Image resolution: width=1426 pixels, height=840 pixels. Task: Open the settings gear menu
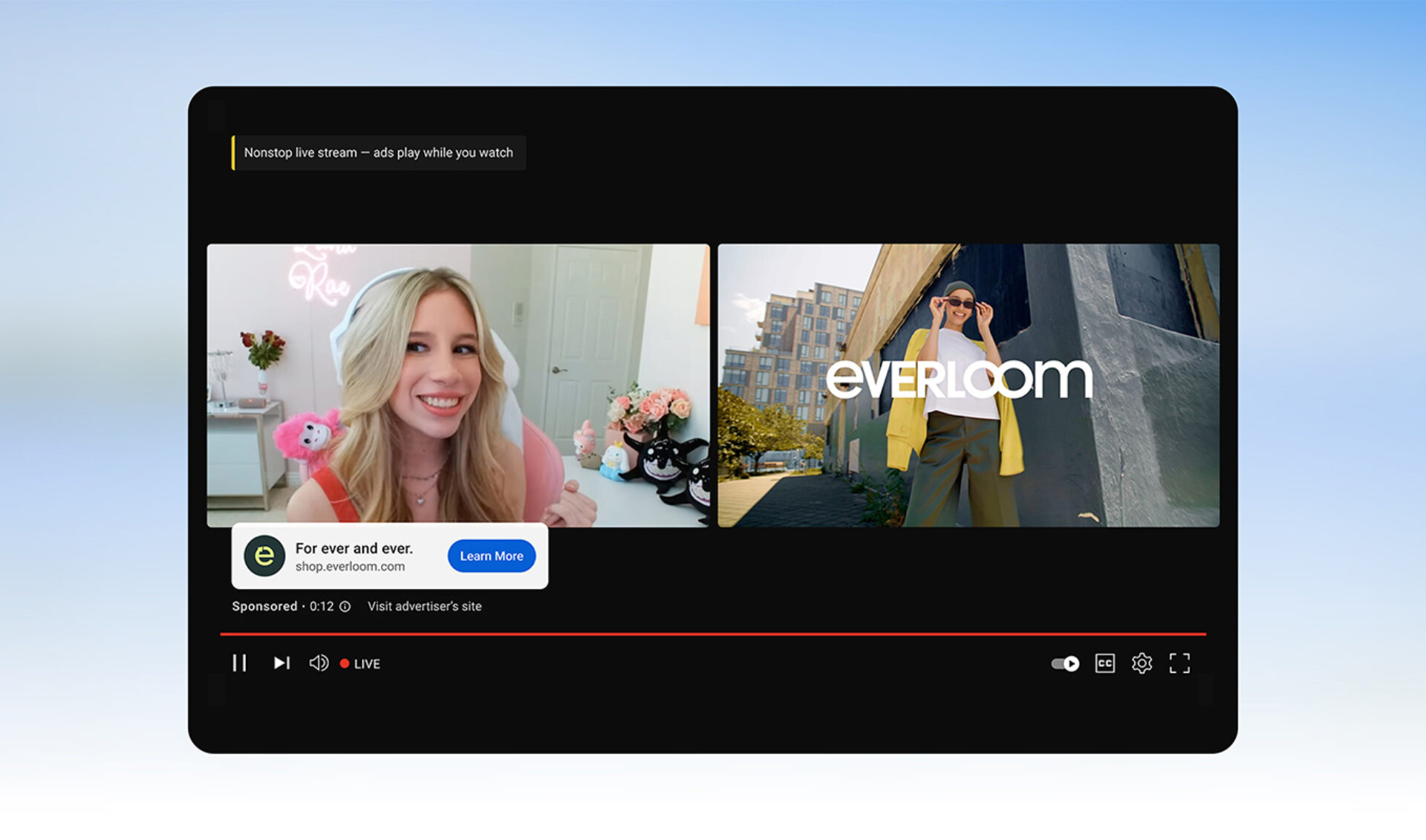click(x=1141, y=663)
